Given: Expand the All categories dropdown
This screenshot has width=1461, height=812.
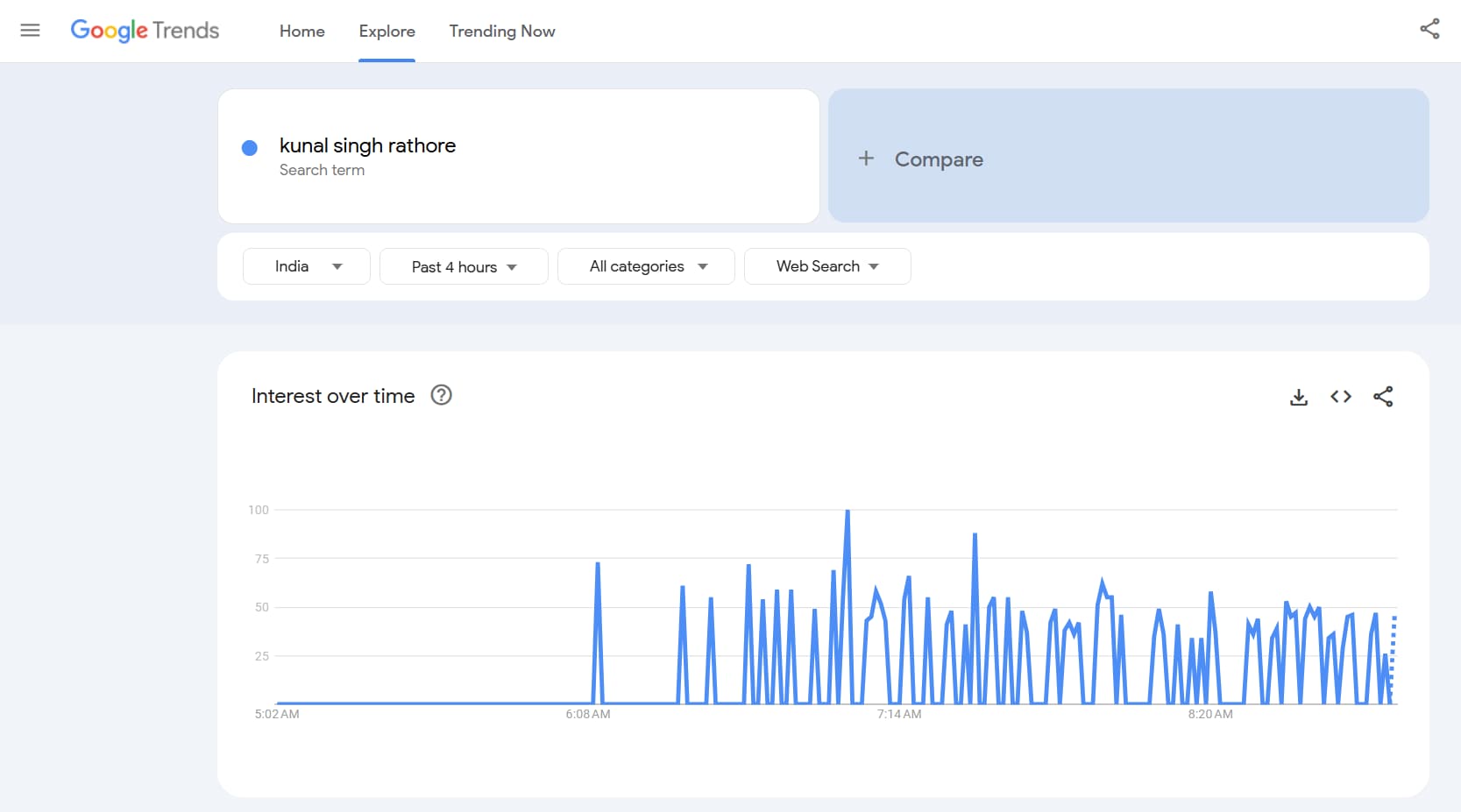Looking at the screenshot, I should tap(646, 266).
